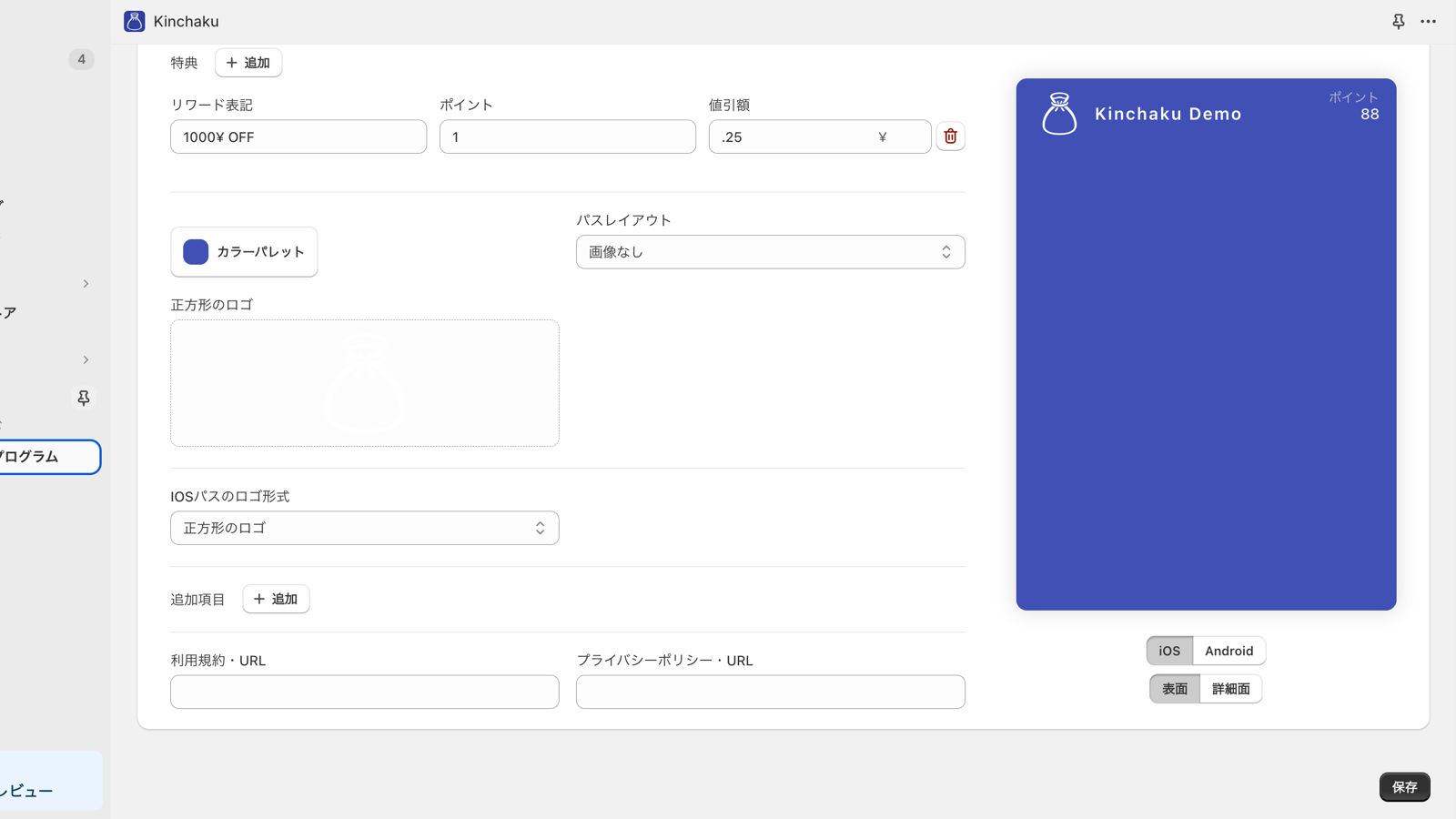Pin the app using header pin icon

click(x=1399, y=21)
